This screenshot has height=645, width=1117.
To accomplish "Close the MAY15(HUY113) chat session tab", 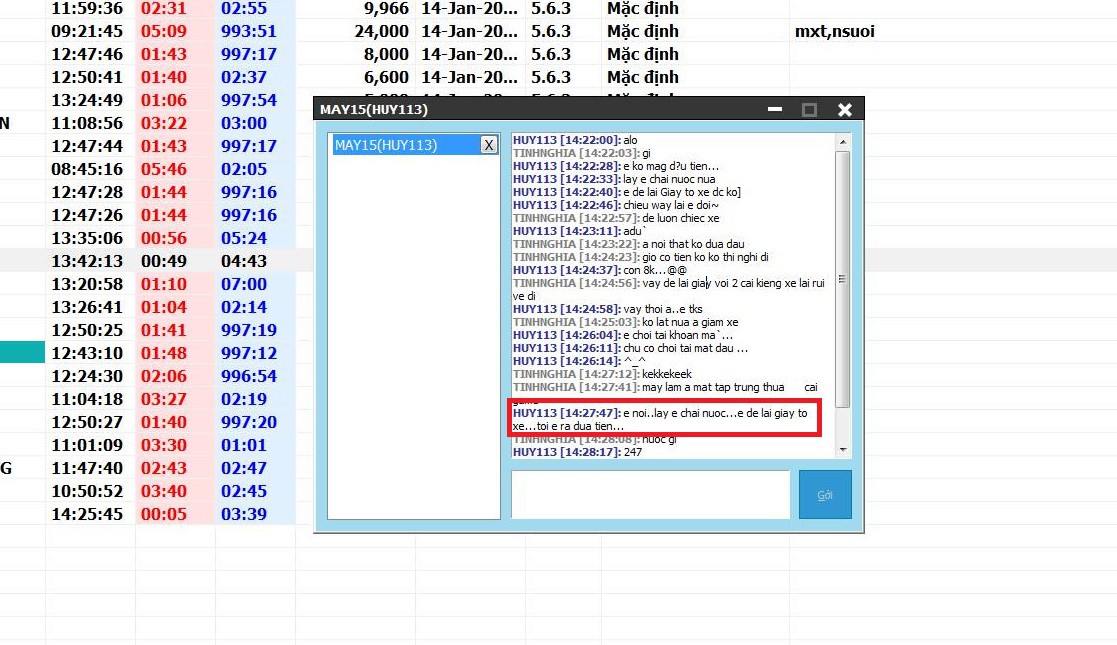I will pyautogui.click(x=489, y=145).
